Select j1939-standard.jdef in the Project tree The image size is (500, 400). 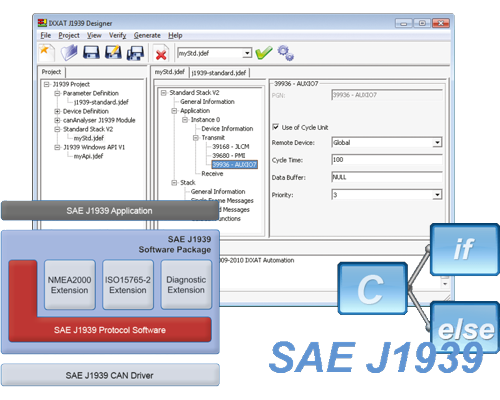click(x=101, y=102)
